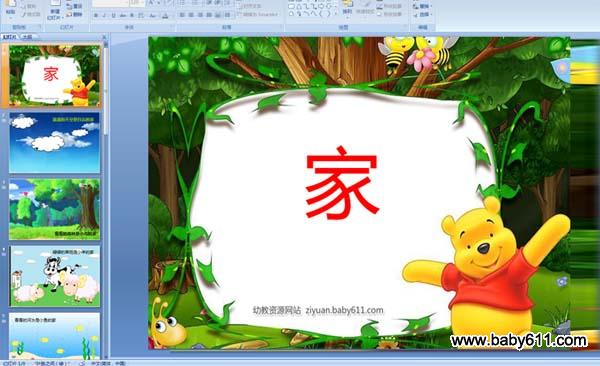Choose the rectangle shape in the shapes gallery
The height and width of the screenshot is (366, 600).
point(291,7)
